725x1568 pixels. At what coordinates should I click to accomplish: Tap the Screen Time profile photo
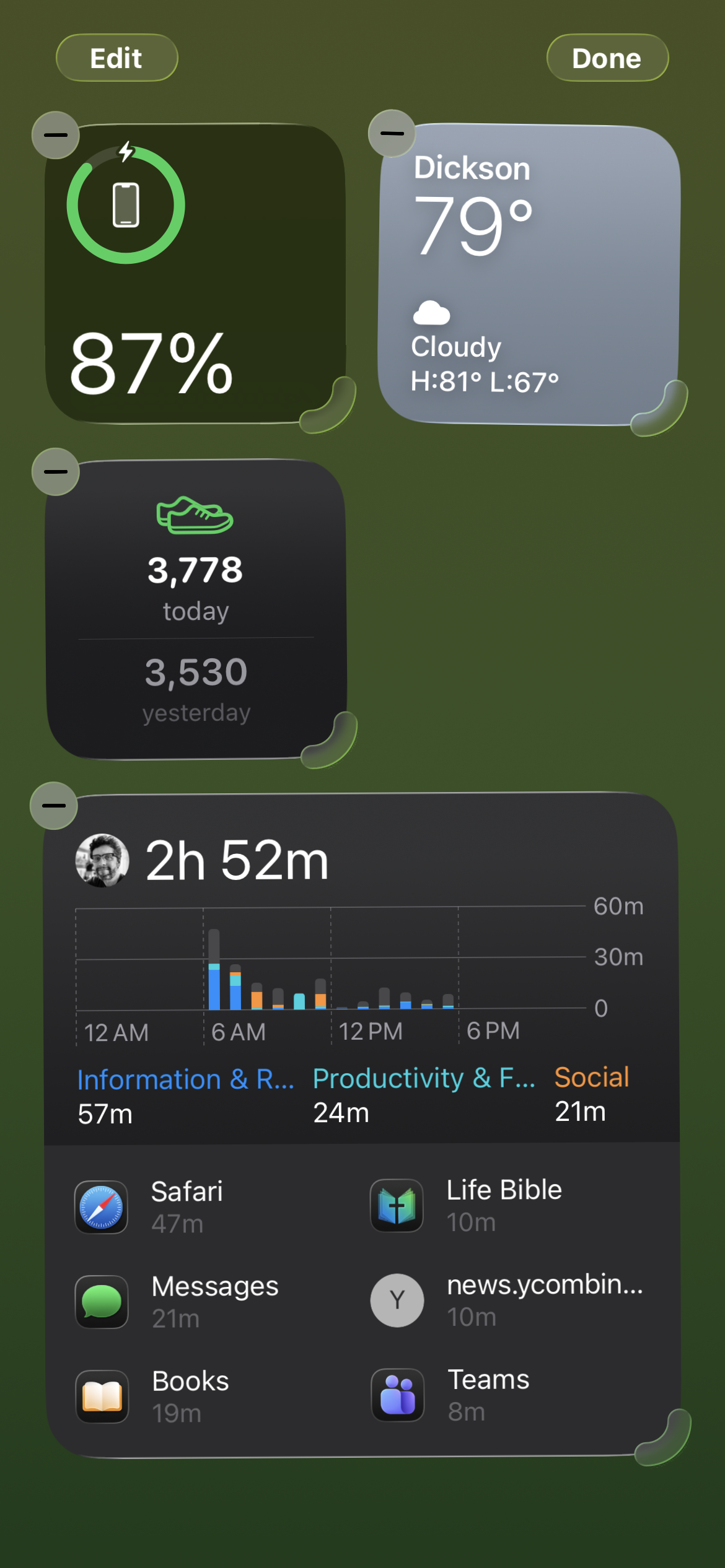pyautogui.click(x=102, y=860)
